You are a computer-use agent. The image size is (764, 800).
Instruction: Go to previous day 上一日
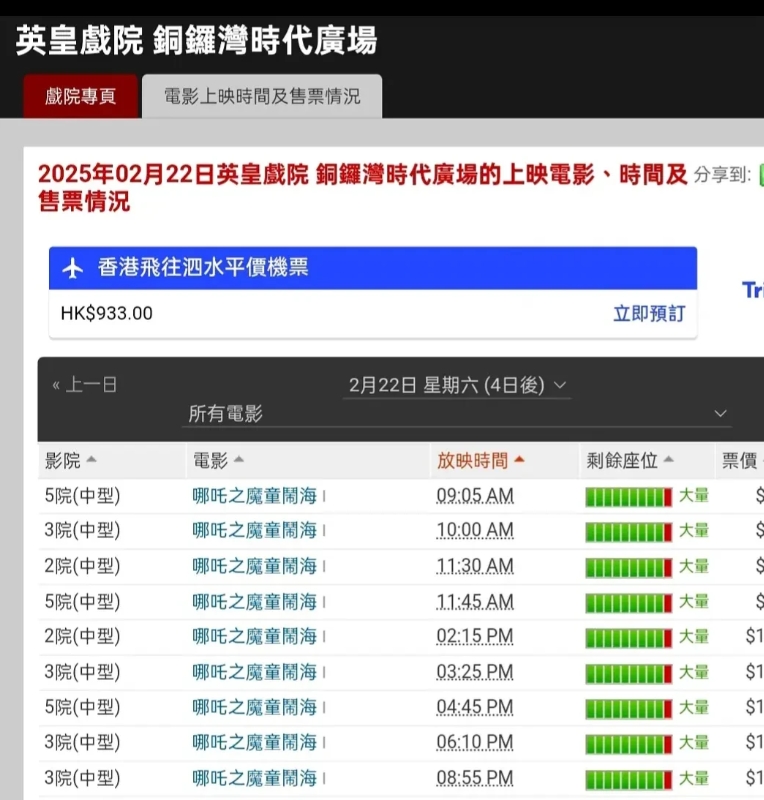(x=85, y=385)
